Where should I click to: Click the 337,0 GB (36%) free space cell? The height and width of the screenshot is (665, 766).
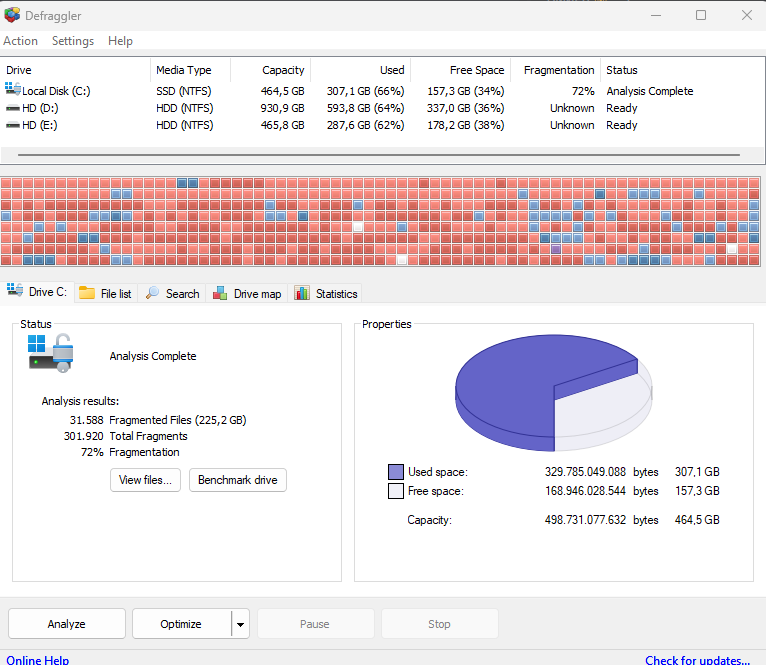tap(466, 108)
